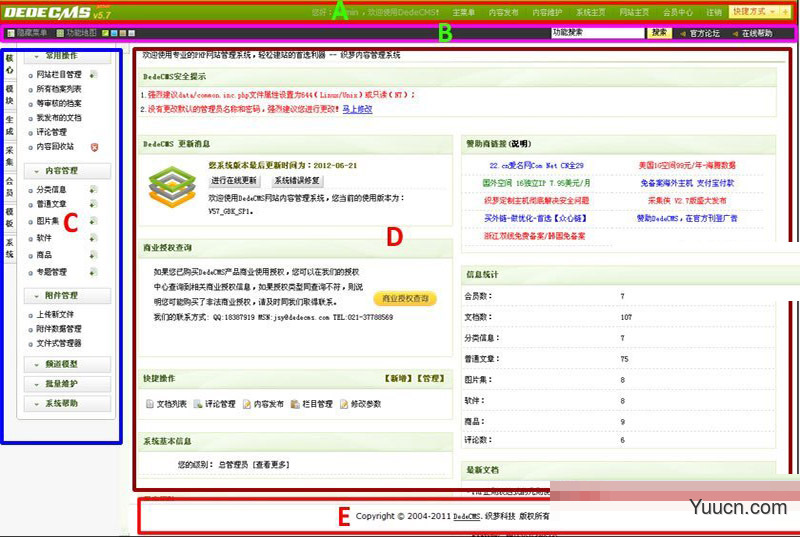Image resolution: width=800 pixels, height=537 pixels.
Task: Click the add icon beside 普通文章
Action: [x=93, y=204]
